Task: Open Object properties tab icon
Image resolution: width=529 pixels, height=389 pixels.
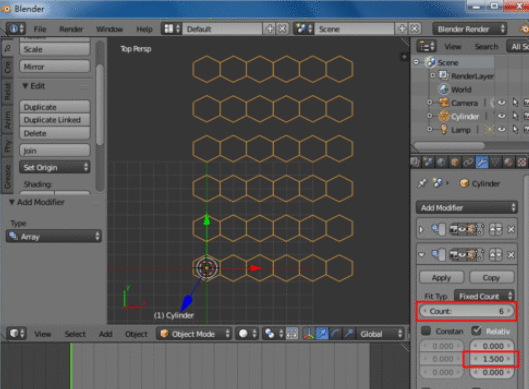Action: (x=455, y=163)
